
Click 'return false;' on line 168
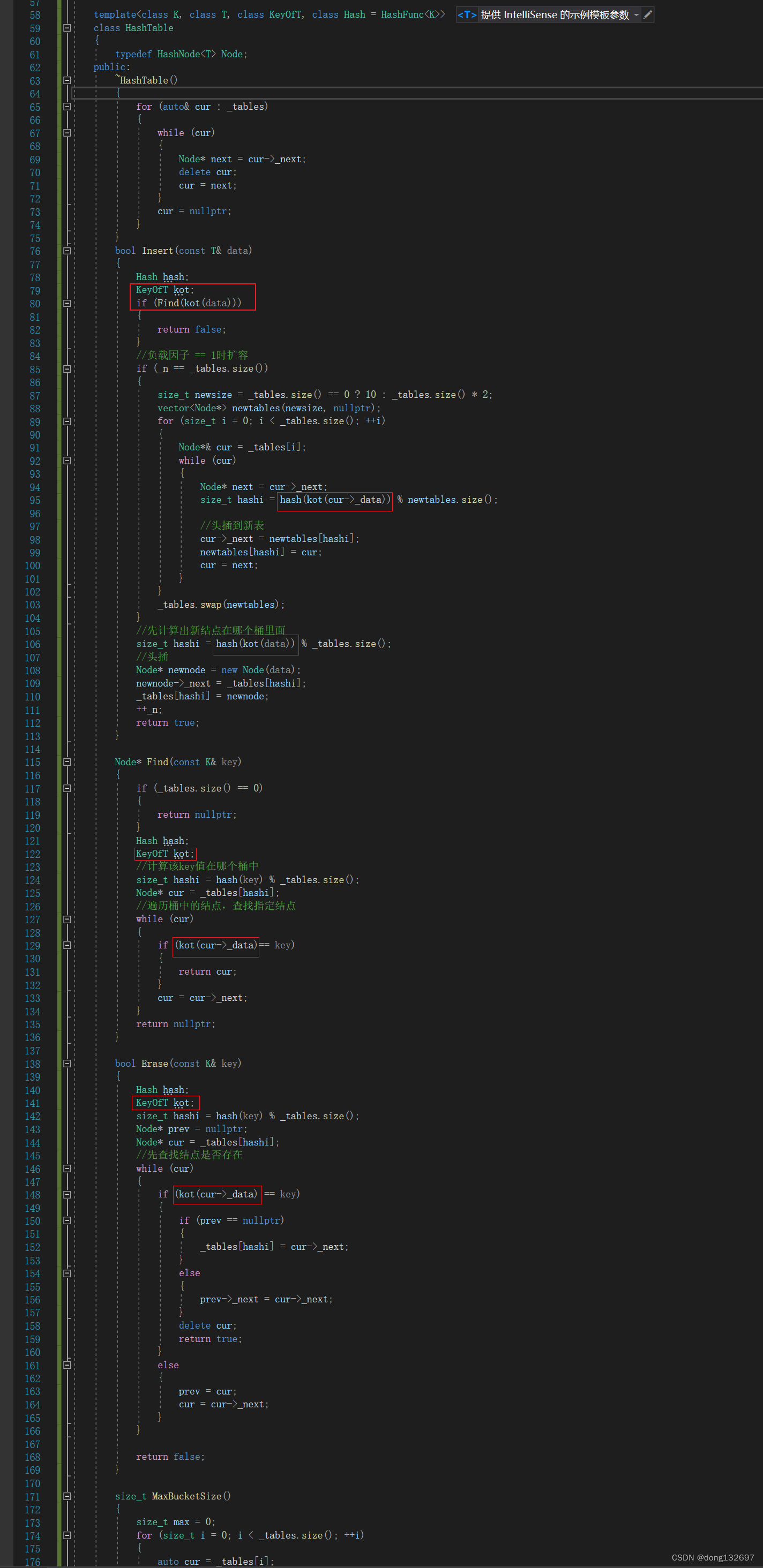[x=170, y=1457]
